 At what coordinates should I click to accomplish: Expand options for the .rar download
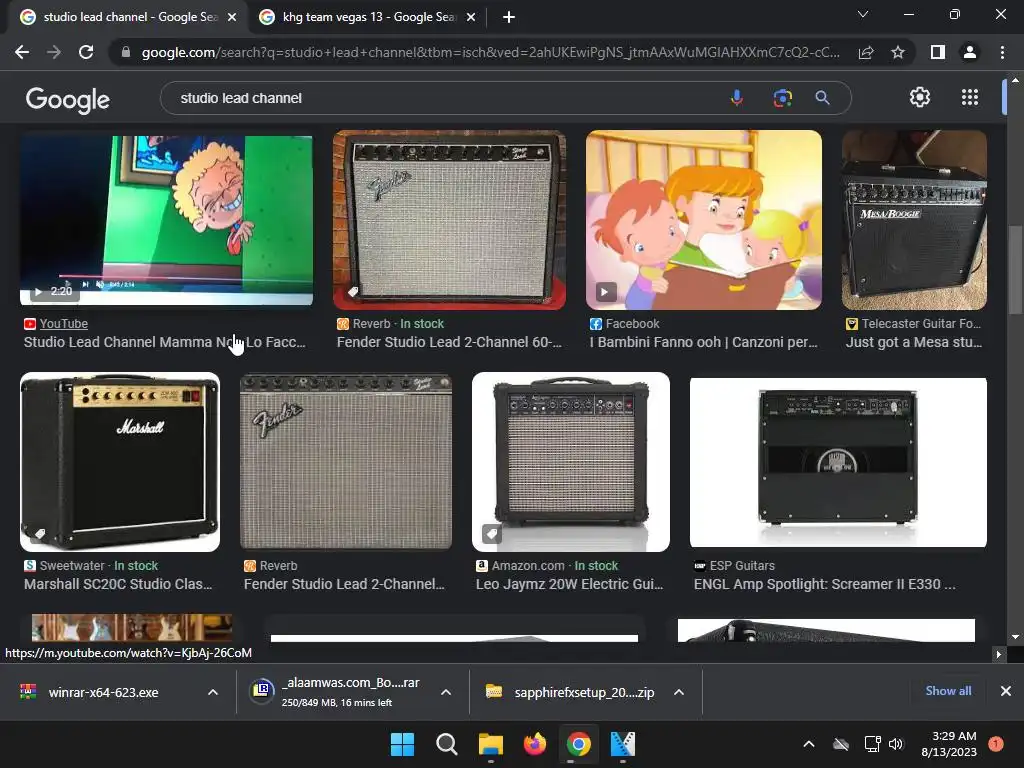pyautogui.click(x=446, y=692)
